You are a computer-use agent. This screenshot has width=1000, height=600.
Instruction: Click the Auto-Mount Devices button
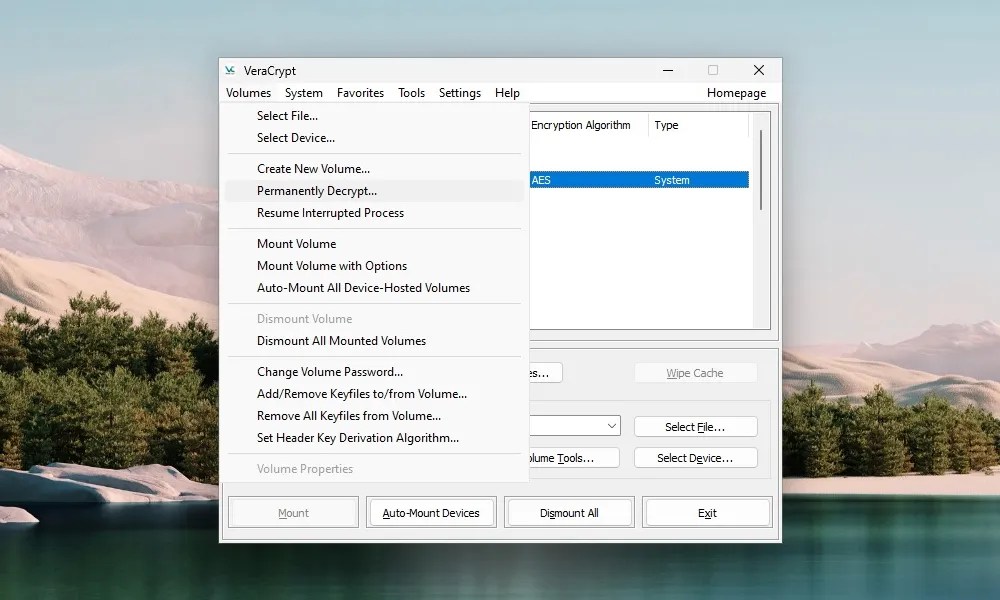coord(431,511)
